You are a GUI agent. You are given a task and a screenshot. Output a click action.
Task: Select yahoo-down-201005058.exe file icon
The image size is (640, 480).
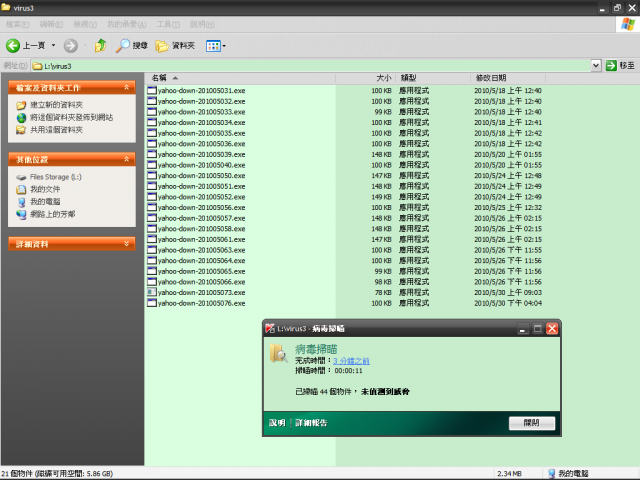(x=152, y=228)
